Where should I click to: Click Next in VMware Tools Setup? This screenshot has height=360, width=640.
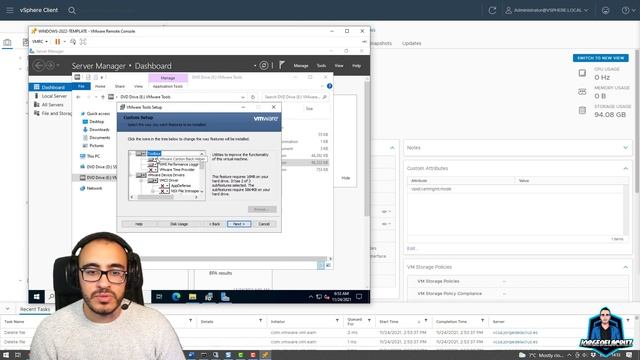[239, 224]
